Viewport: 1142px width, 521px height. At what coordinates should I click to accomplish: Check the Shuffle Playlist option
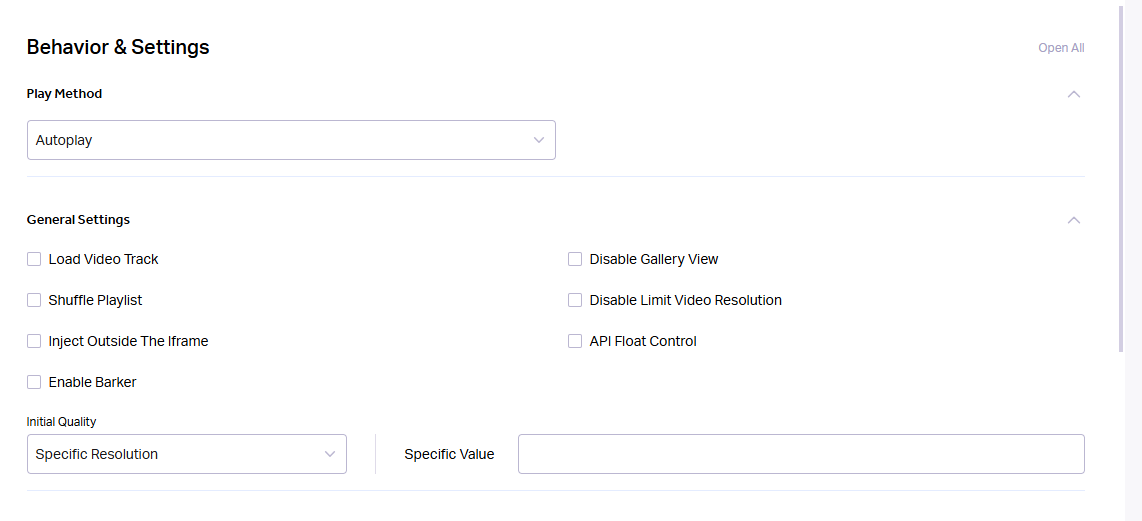[x=34, y=299]
